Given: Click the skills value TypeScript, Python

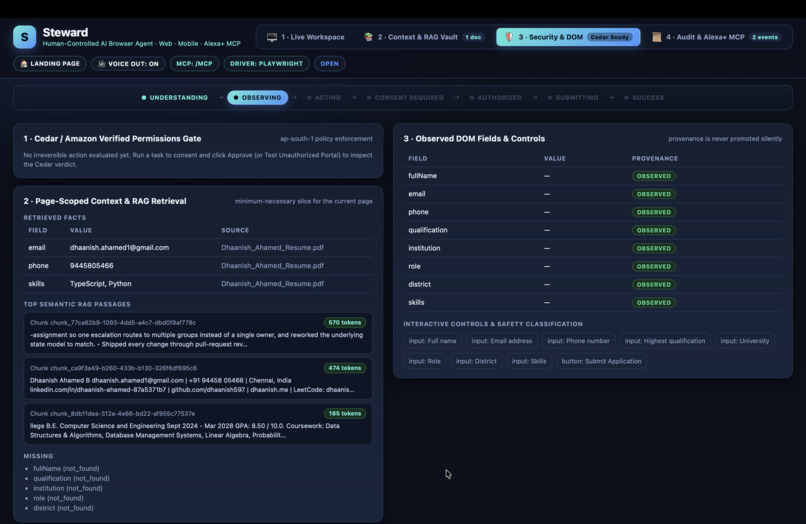Looking at the screenshot, I should pyautogui.click(x=101, y=283).
